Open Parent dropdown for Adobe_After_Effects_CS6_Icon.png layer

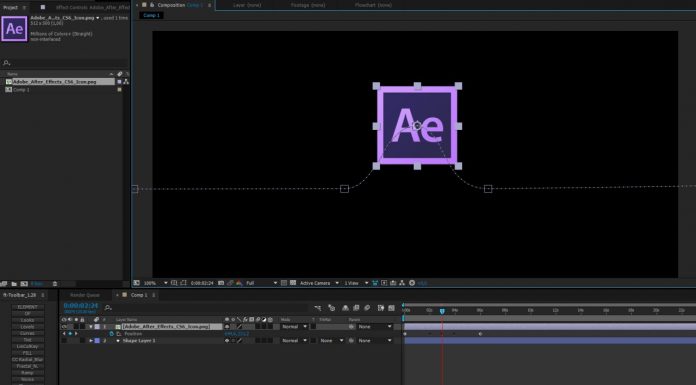(375, 326)
